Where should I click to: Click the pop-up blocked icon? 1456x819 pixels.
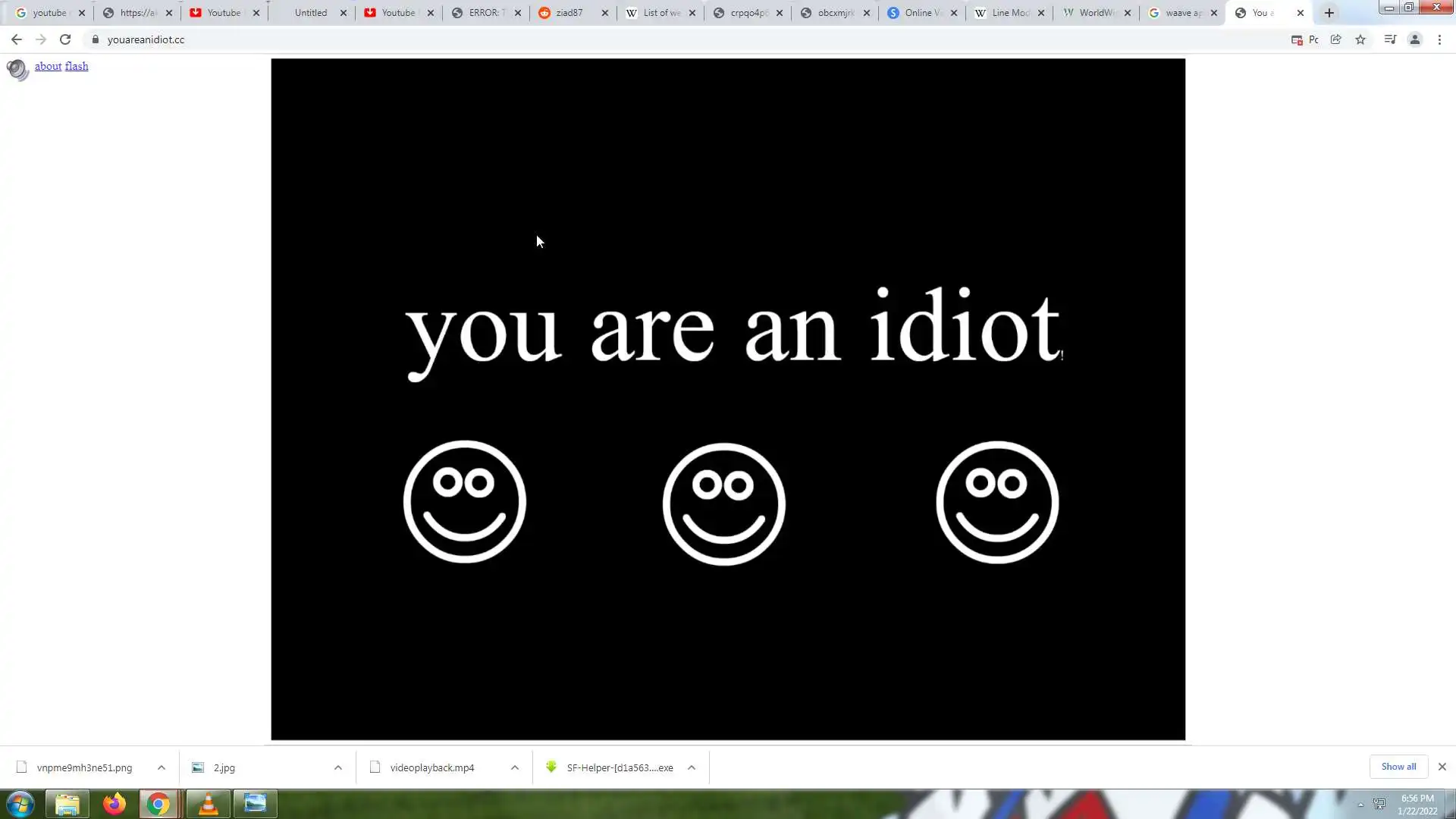tap(1297, 40)
